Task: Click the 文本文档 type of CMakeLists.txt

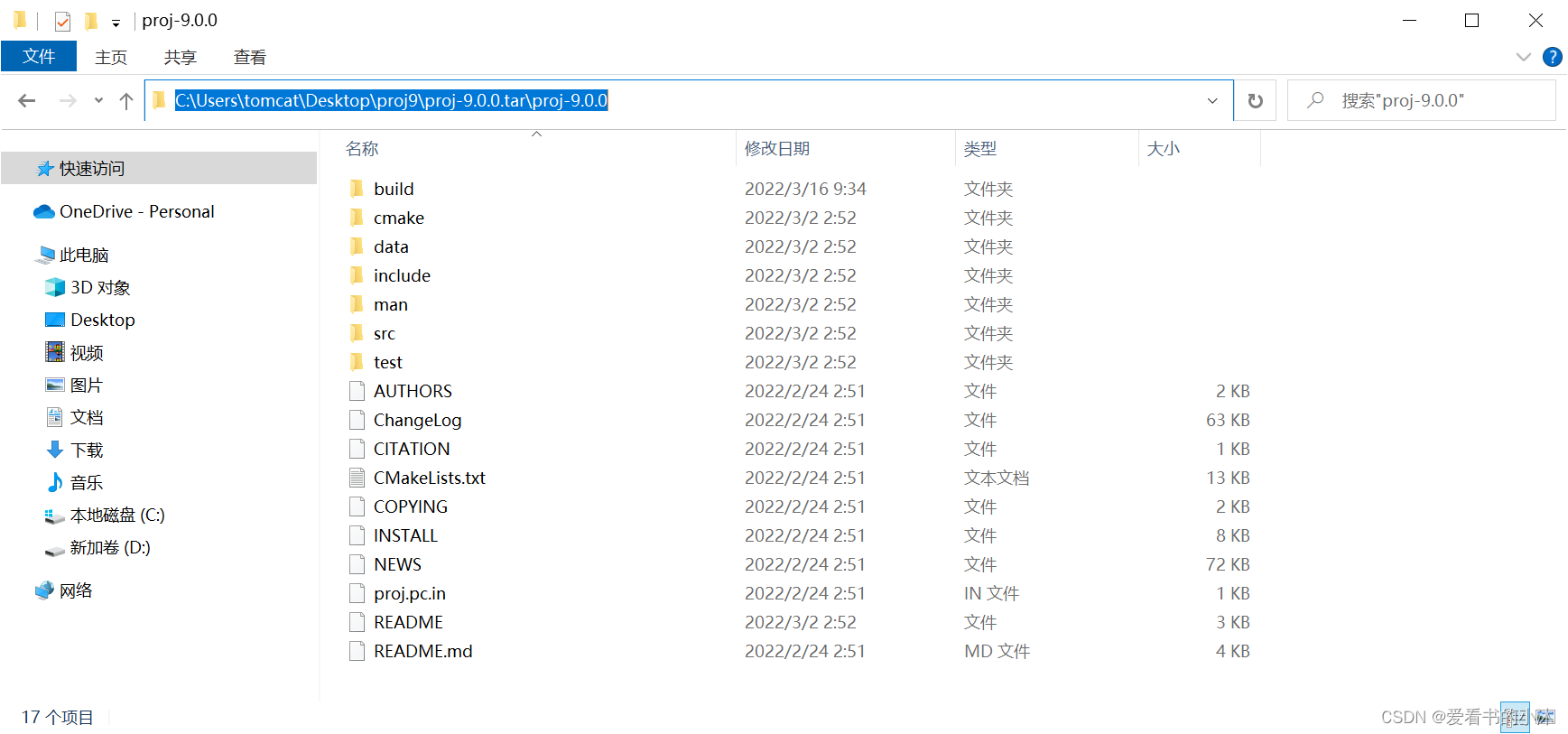Action: coord(997,478)
